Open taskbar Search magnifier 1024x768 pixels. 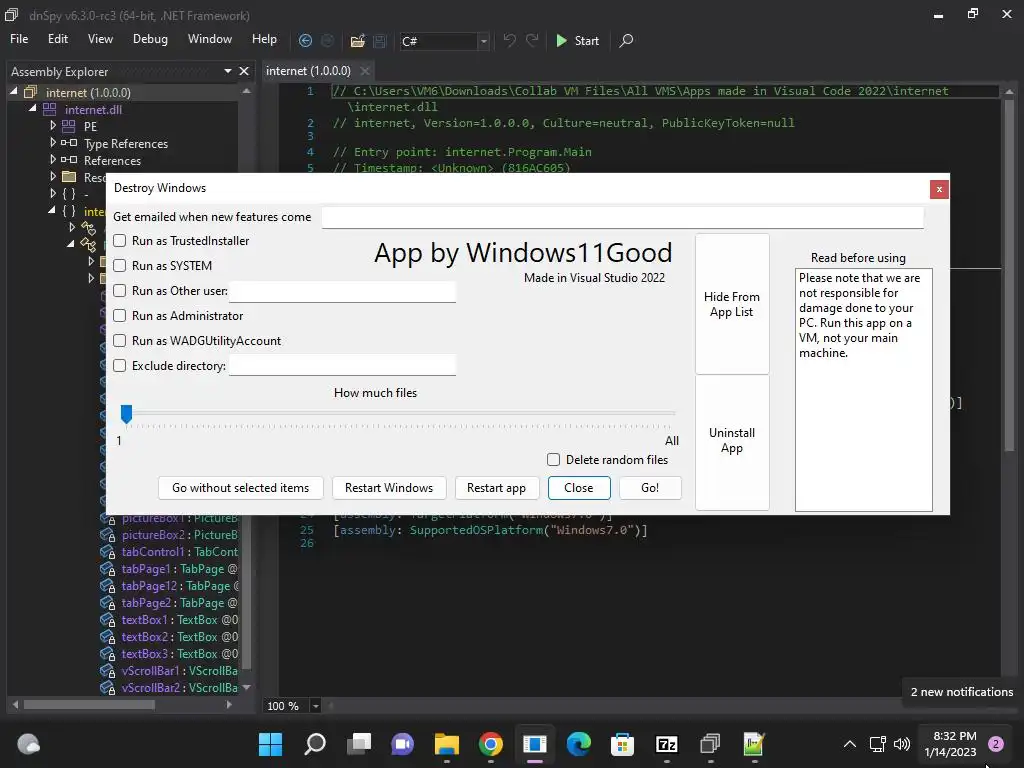(315, 744)
